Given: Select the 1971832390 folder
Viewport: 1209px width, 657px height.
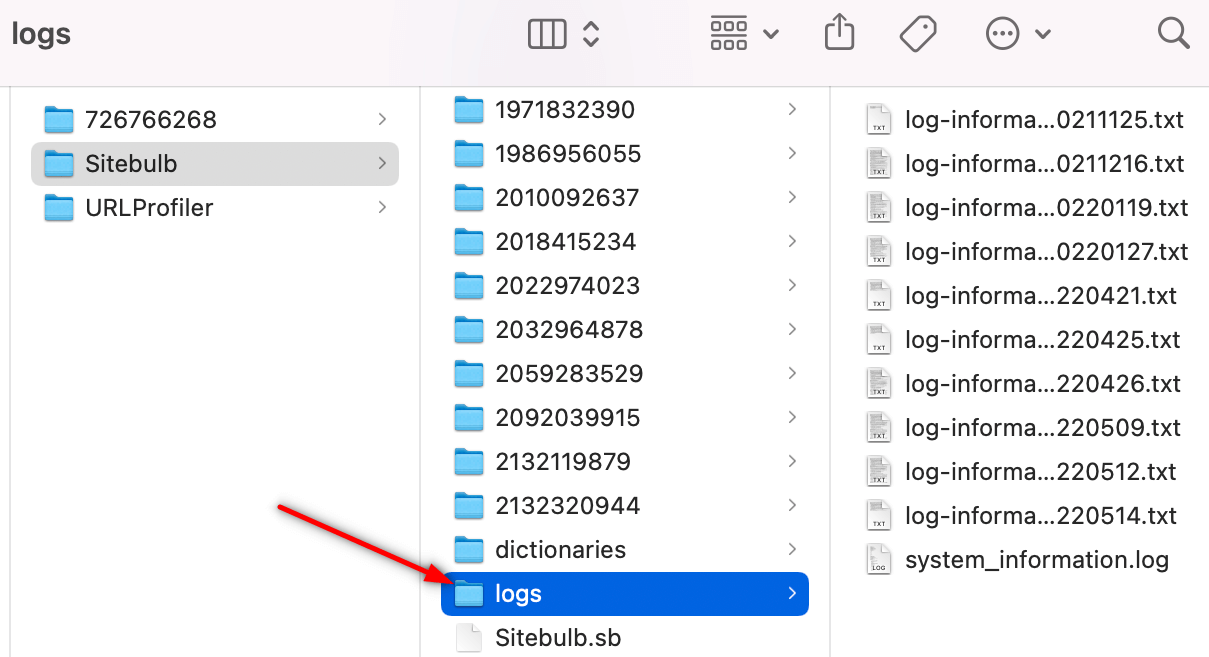Looking at the screenshot, I should (625, 110).
